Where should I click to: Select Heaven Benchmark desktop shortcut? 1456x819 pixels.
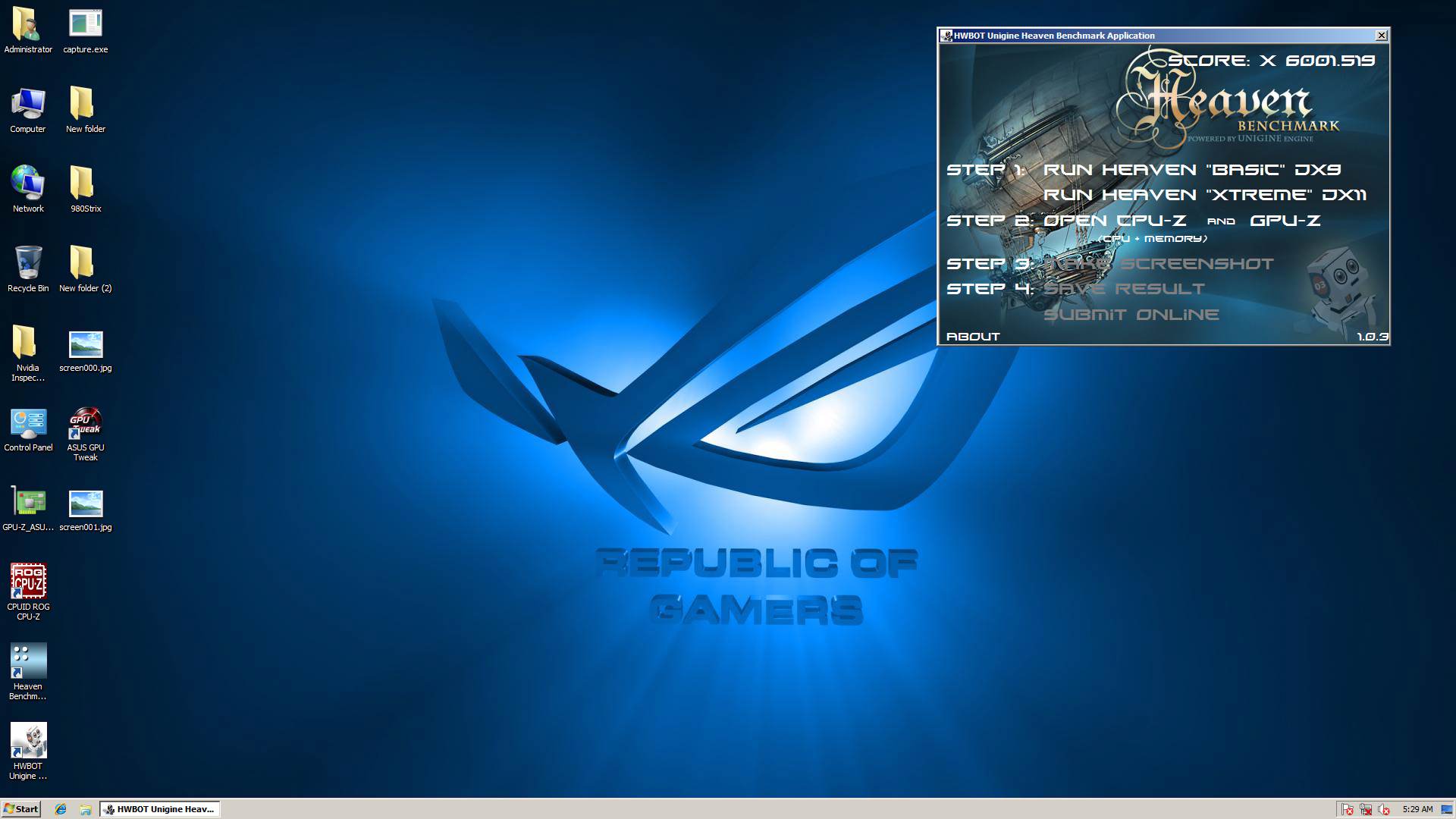[x=28, y=672]
